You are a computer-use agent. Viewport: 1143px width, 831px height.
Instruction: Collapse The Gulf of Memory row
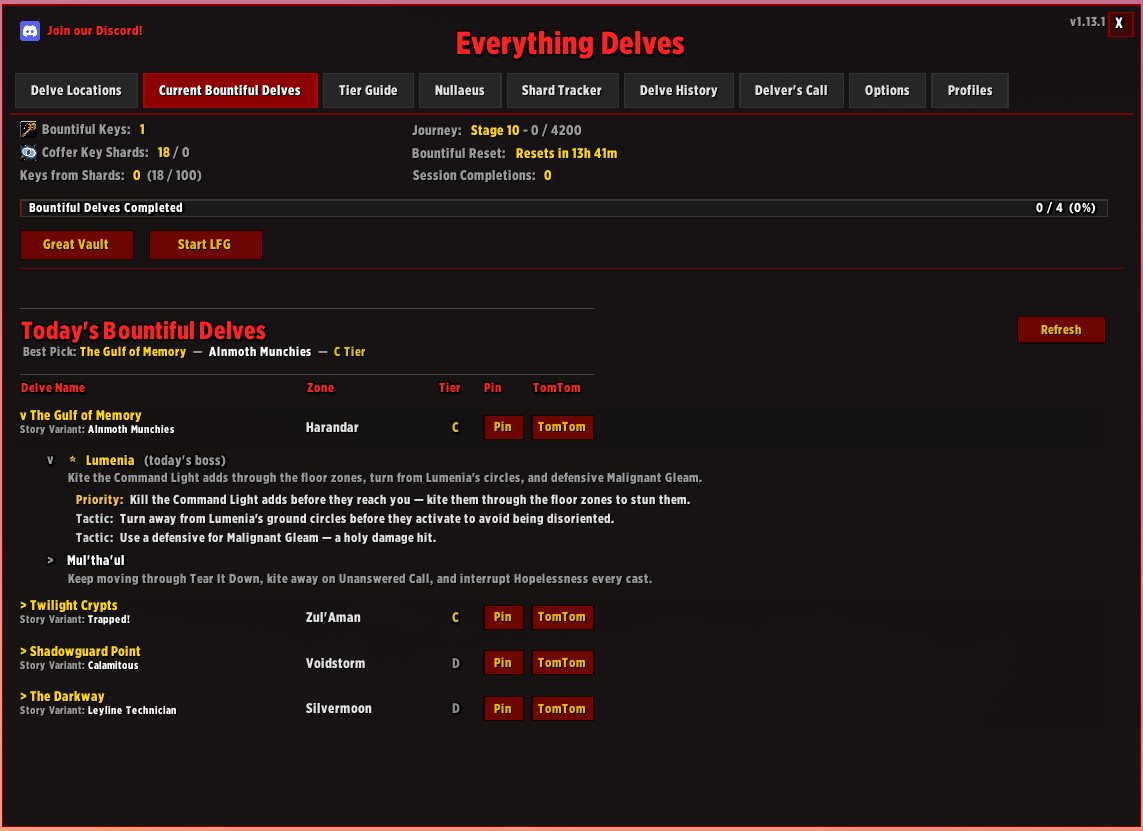23,416
